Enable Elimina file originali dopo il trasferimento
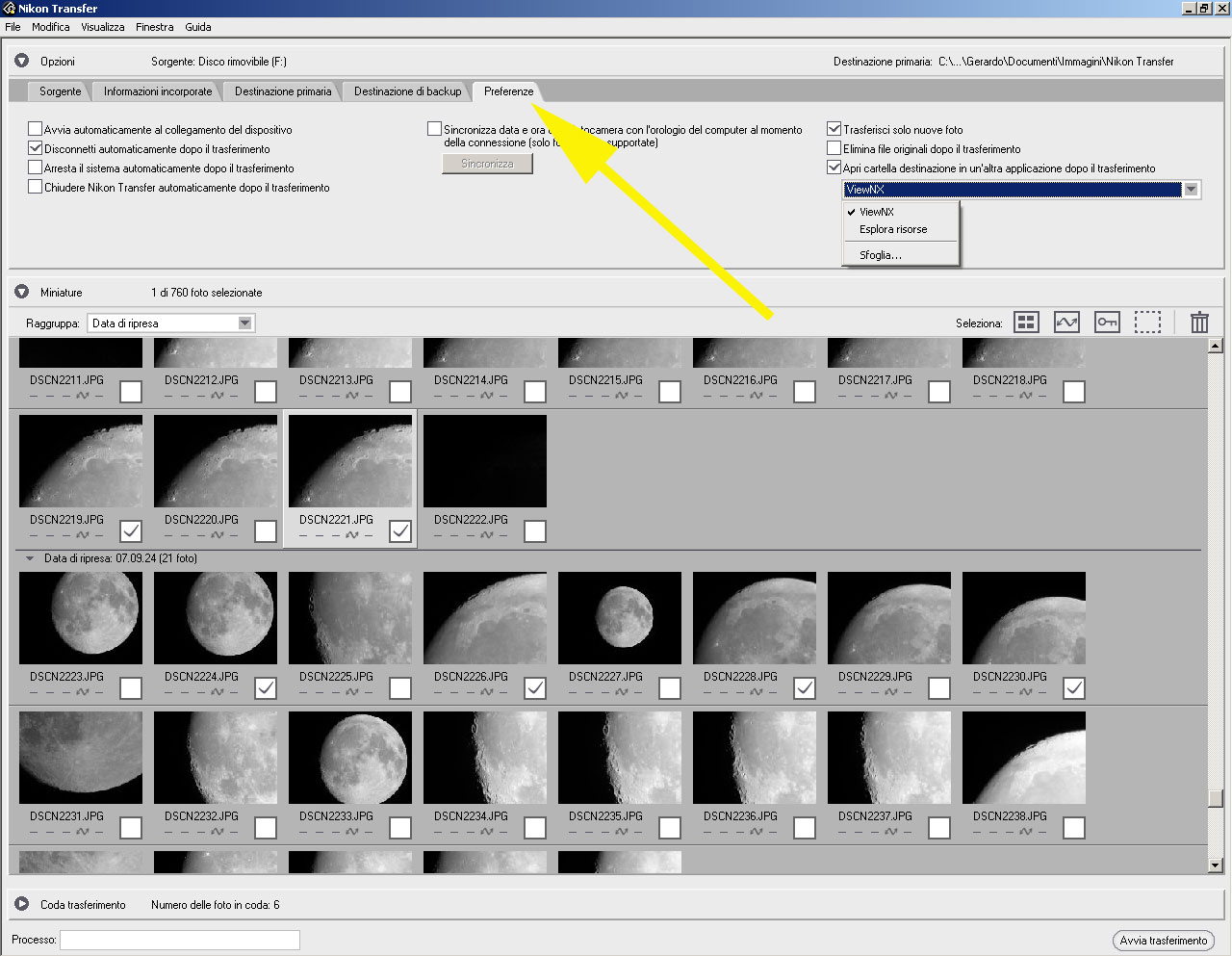 (834, 148)
